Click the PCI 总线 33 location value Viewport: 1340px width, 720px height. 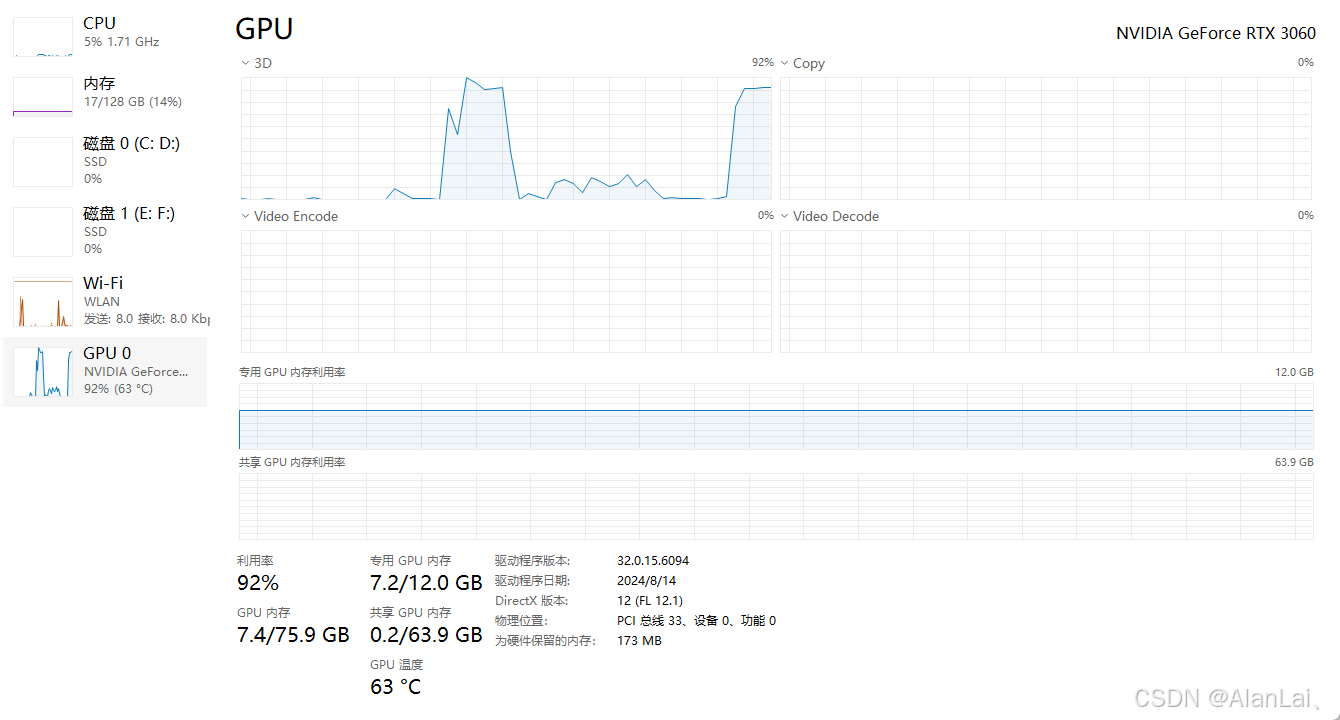(697, 621)
